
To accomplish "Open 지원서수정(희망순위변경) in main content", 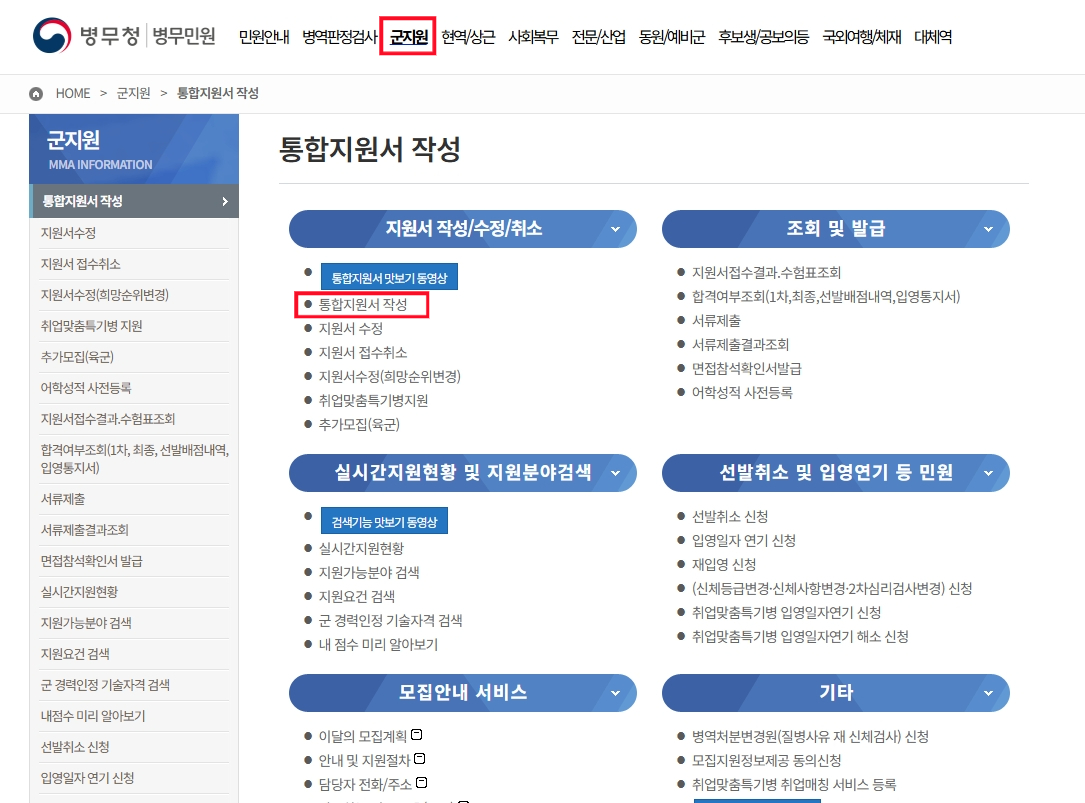I will 390,377.
